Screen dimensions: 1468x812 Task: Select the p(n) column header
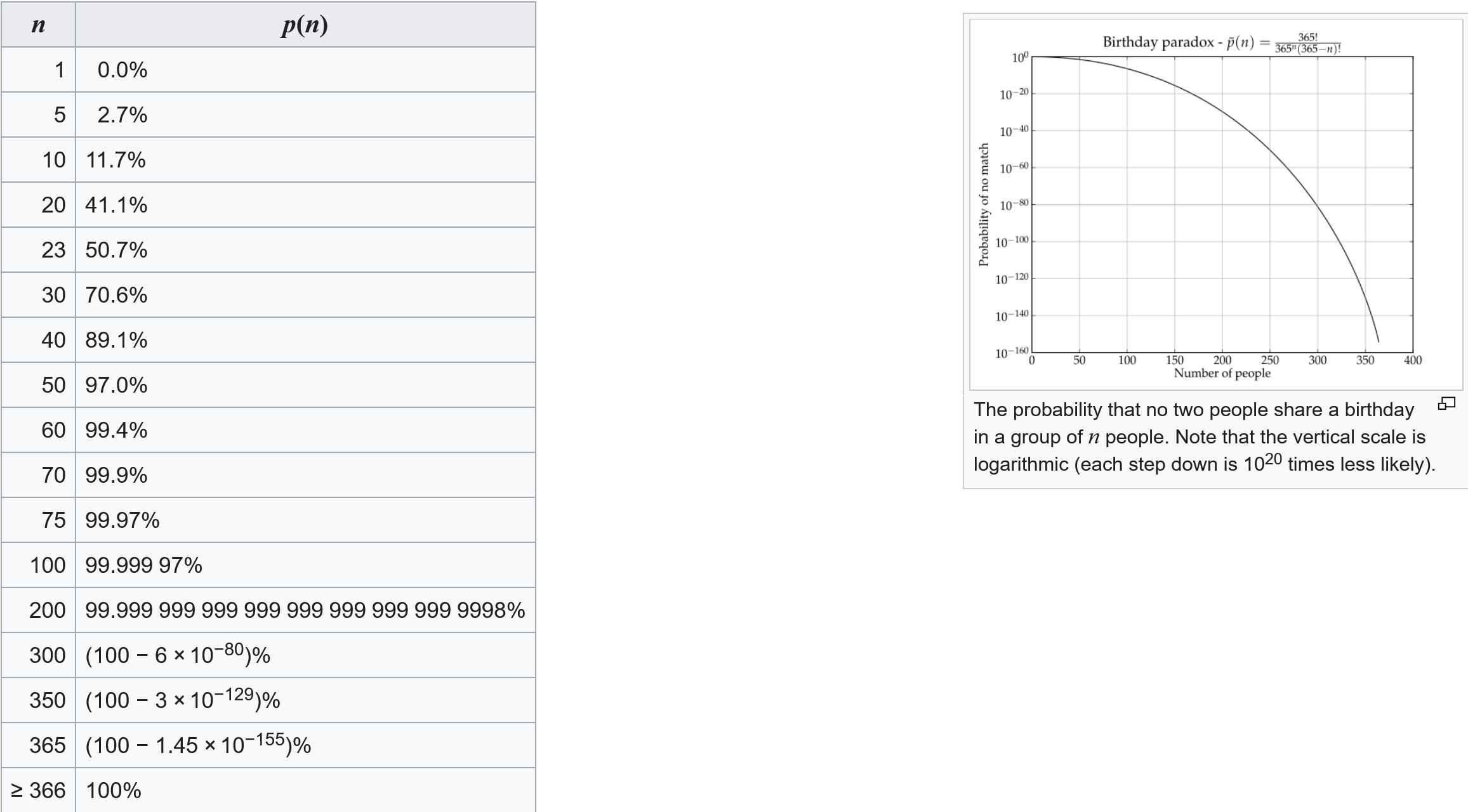click(305, 25)
